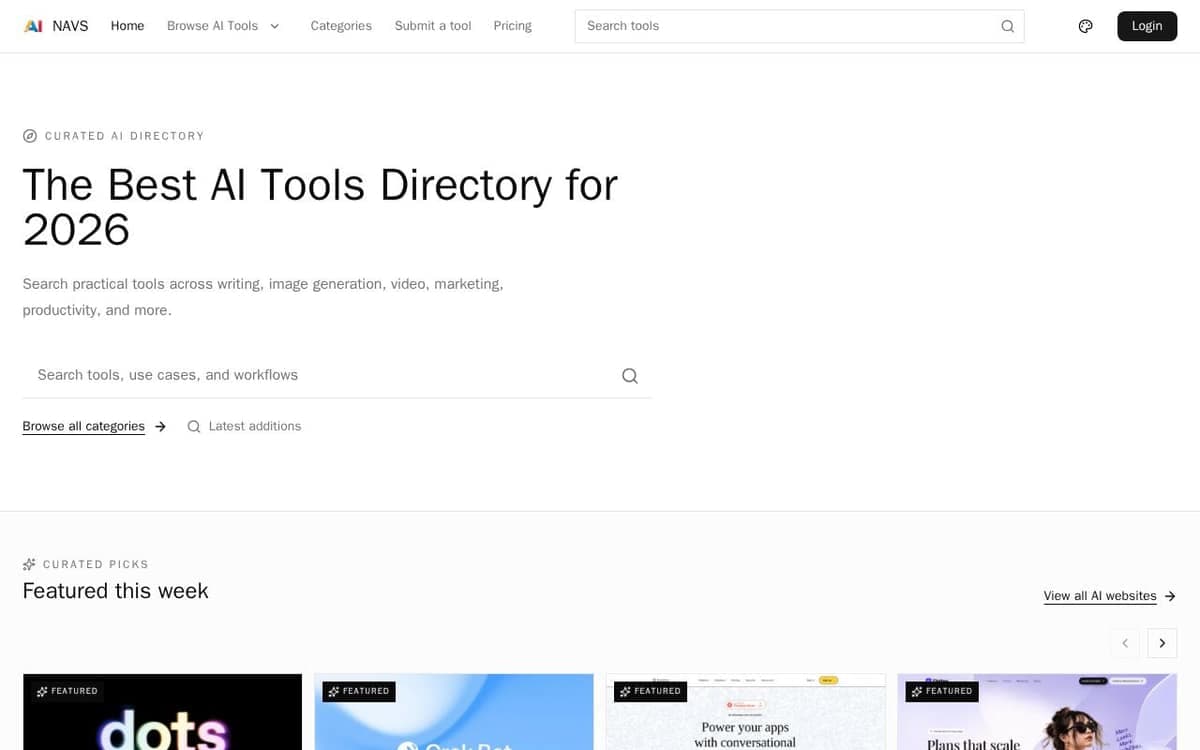Open the Latest additions link
Screen dimensions: 1200x750
(x=244, y=426)
